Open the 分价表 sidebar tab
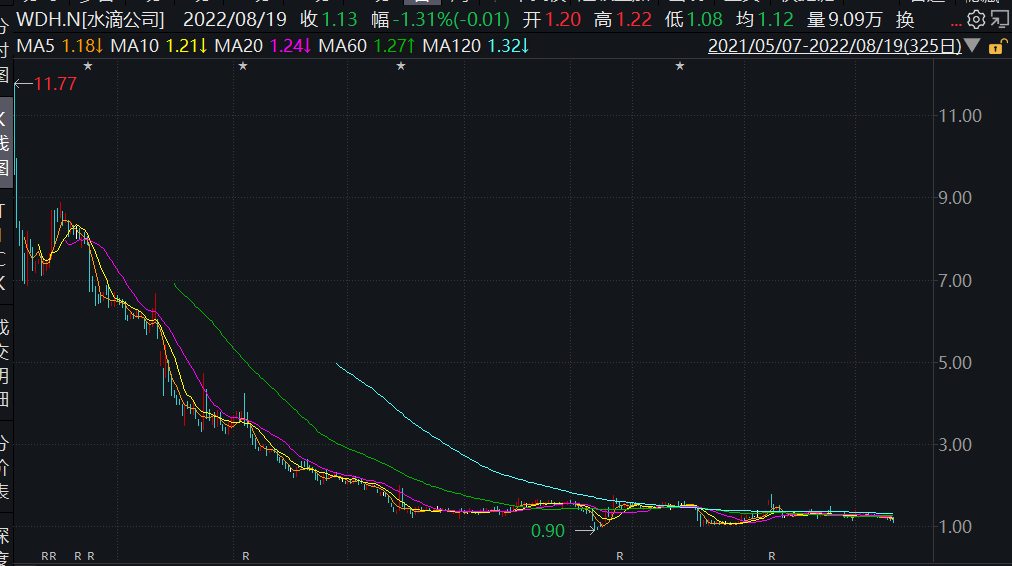The height and width of the screenshot is (566, 1012). pos(5,467)
